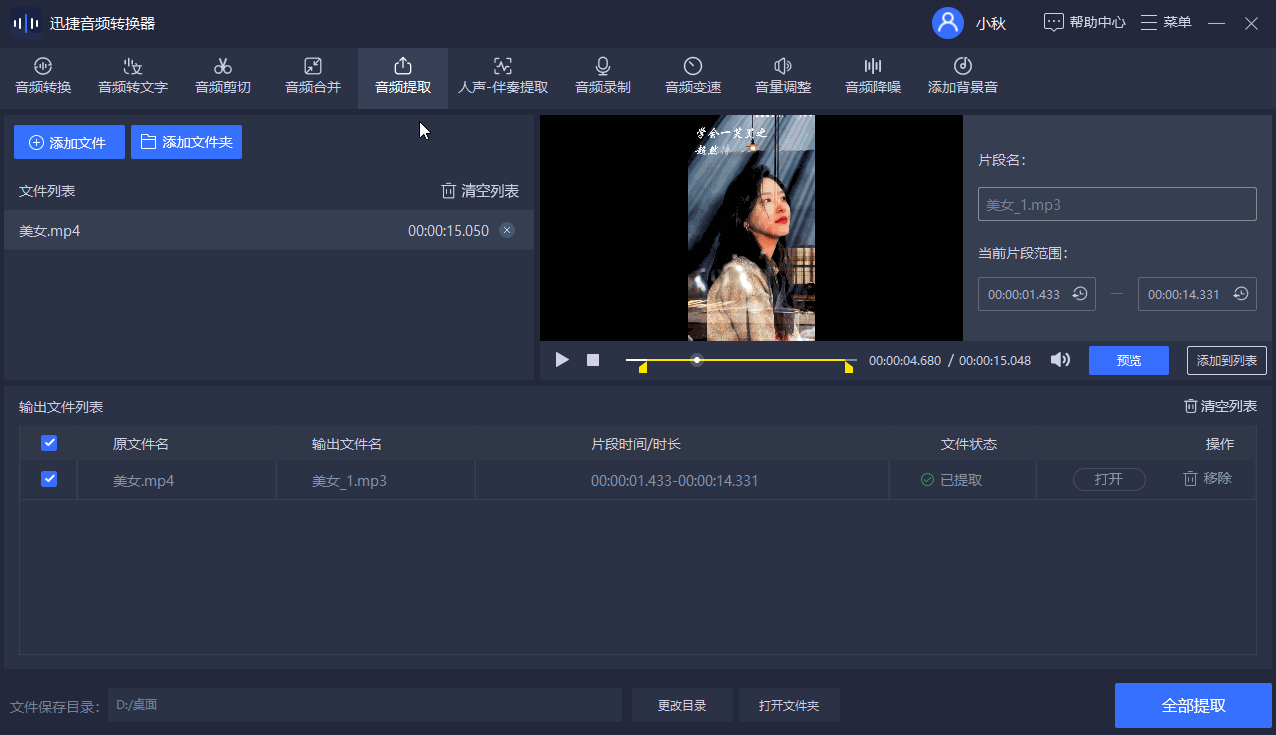This screenshot has height=735, width=1276.
Task: Open the 音频剪切 audio cutting tool
Action: tap(223, 77)
